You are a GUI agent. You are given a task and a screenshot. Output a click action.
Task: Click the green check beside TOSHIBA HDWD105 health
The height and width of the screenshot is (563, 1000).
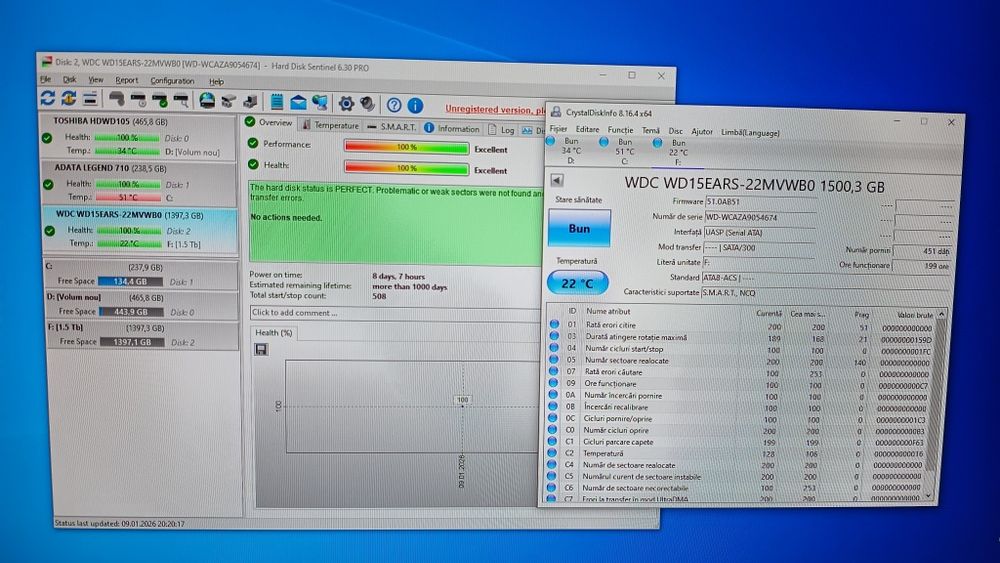coord(47,138)
